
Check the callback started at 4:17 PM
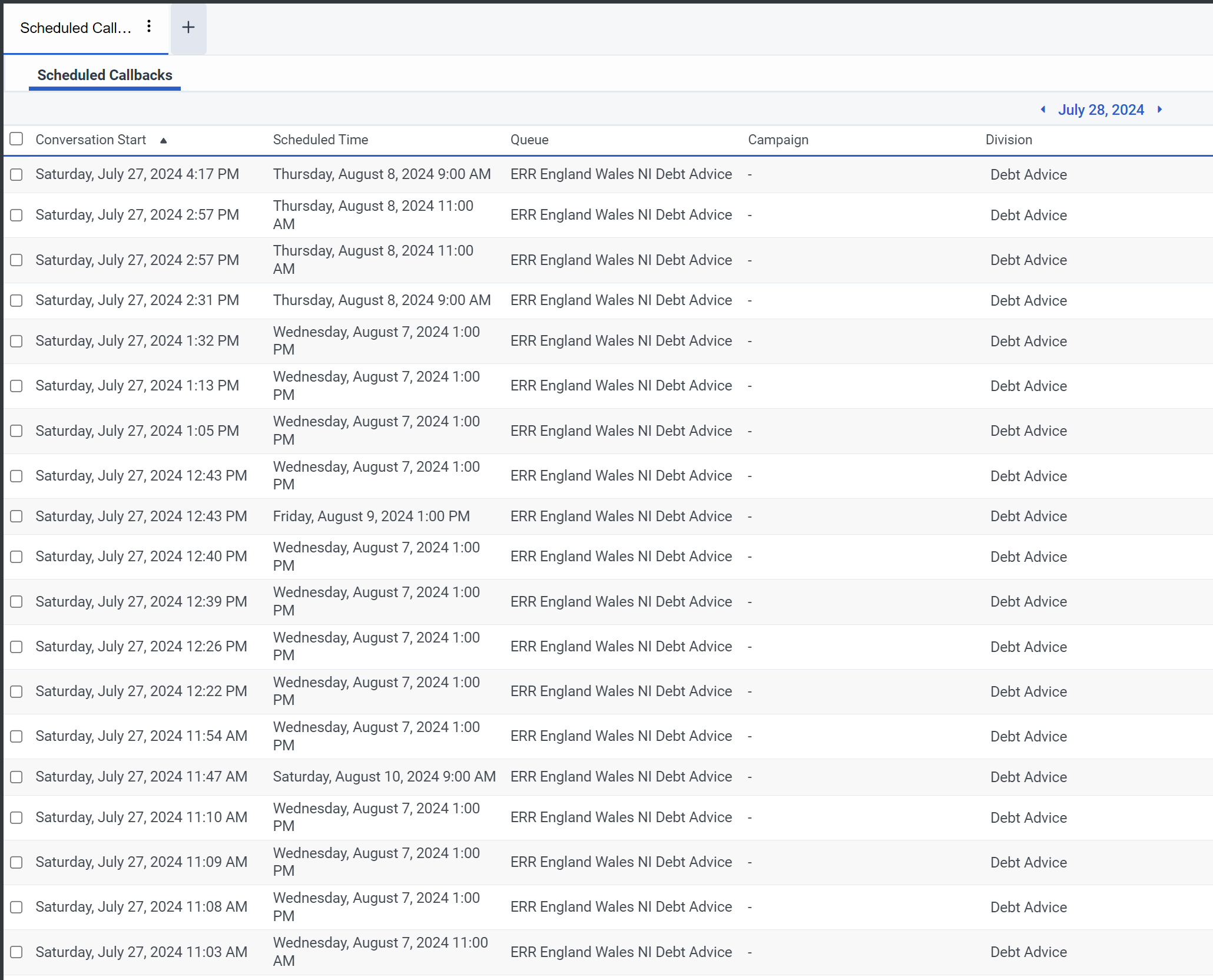pyautogui.click(x=16, y=174)
